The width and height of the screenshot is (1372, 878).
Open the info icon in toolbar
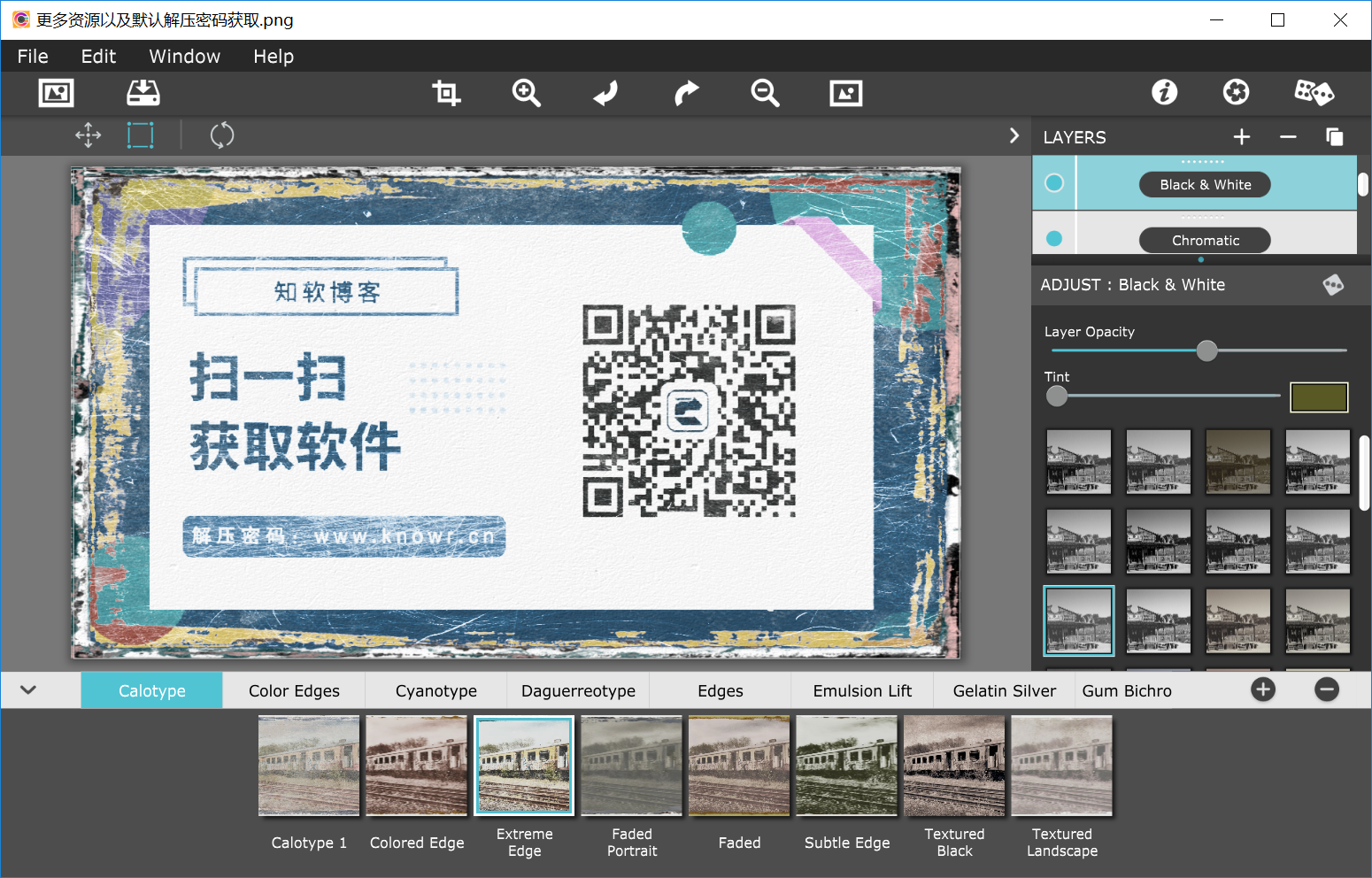(x=1165, y=92)
